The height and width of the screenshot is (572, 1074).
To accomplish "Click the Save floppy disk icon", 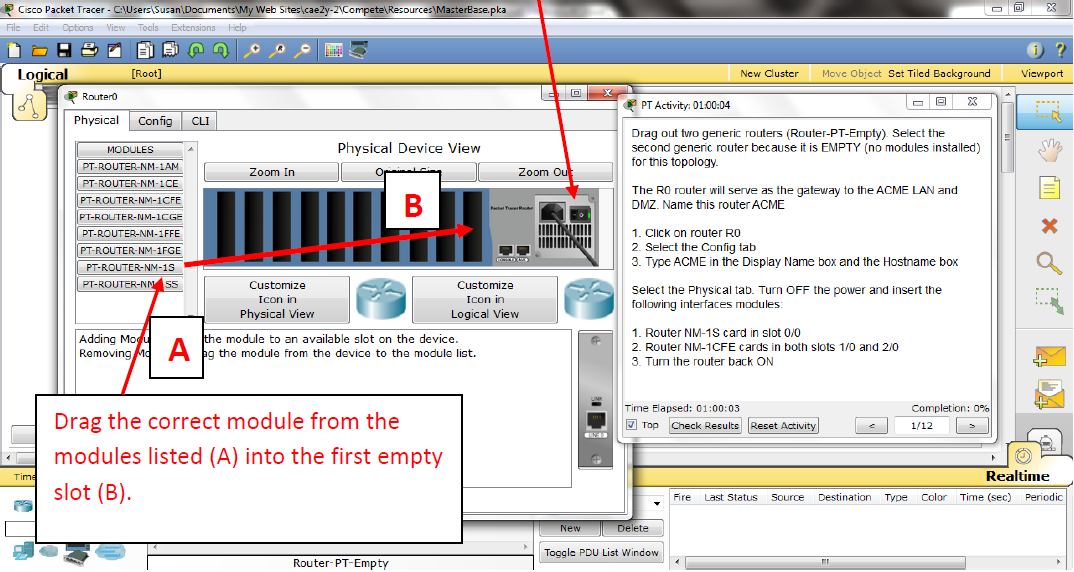I will [x=64, y=50].
